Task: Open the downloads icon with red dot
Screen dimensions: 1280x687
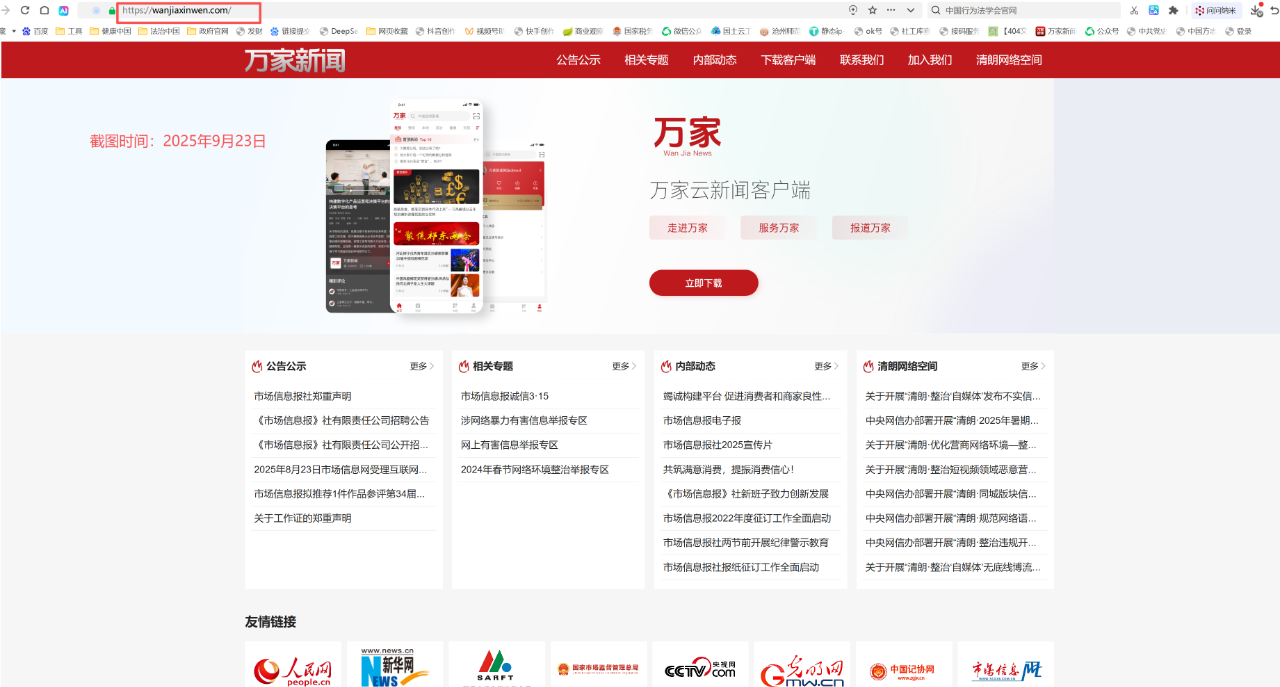Action: tap(1257, 10)
